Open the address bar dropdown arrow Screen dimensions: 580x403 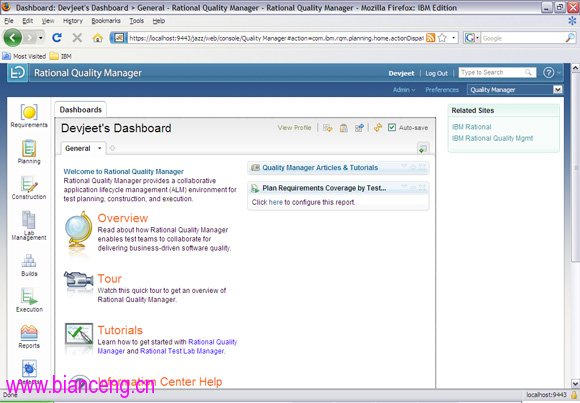(x=453, y=38)
